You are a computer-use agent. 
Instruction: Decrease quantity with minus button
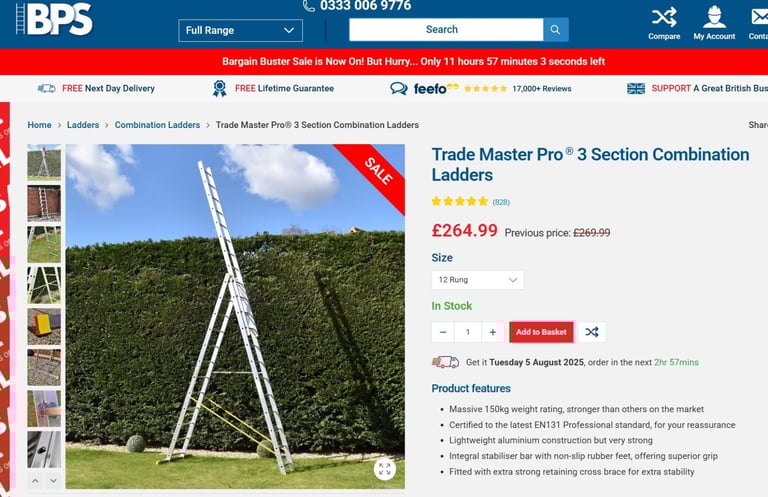point(443,332)
